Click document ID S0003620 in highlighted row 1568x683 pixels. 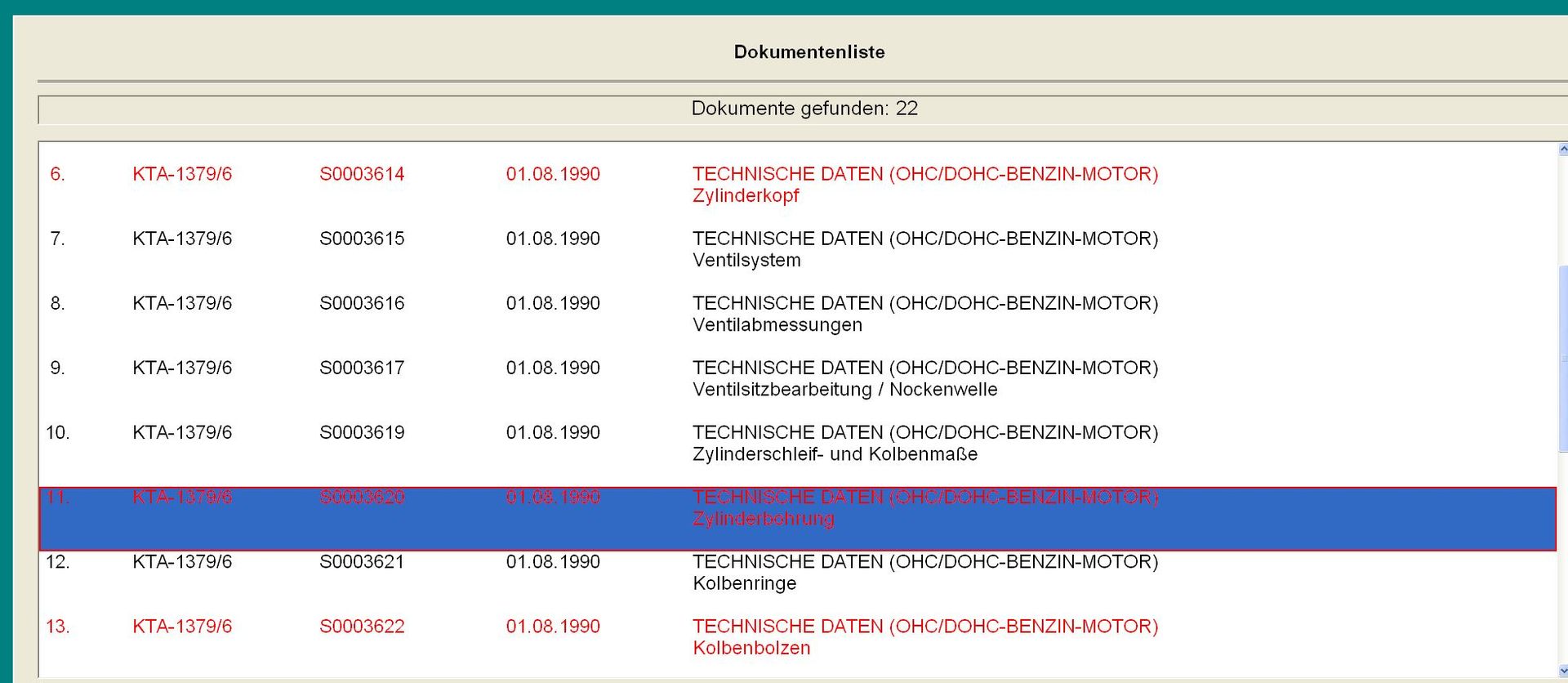coord(362,498)
